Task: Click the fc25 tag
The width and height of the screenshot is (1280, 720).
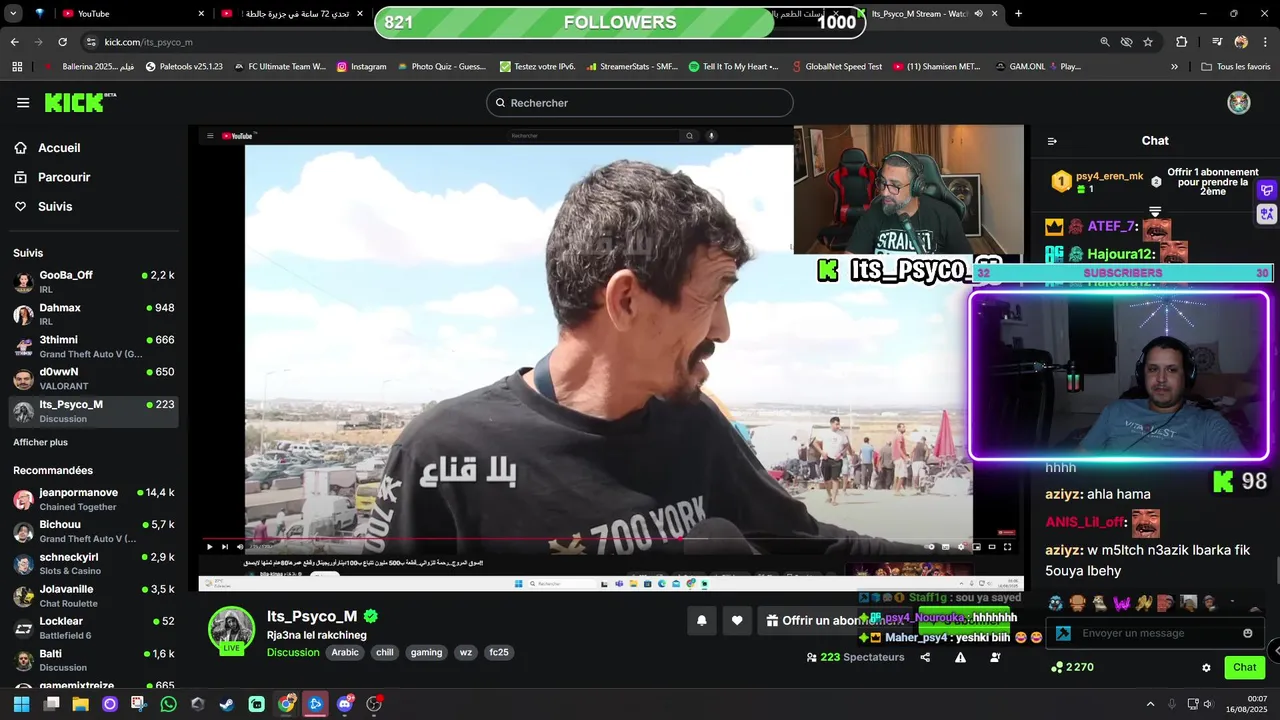Action: point(498,652)
